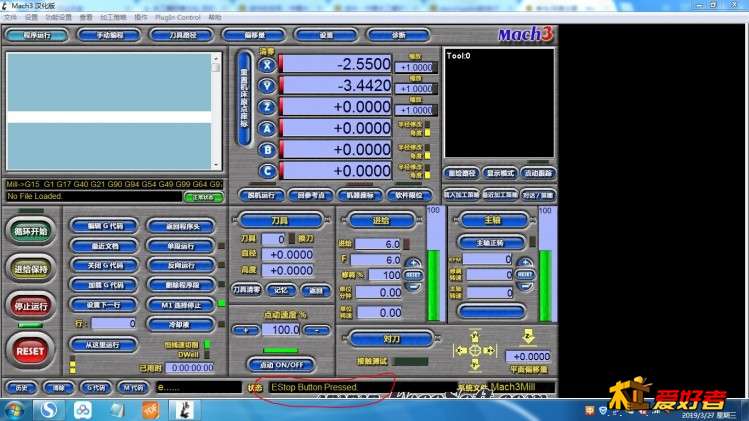Jog Y- using the yellow down arrow
749x421 pixels.
tap(475, 365)
